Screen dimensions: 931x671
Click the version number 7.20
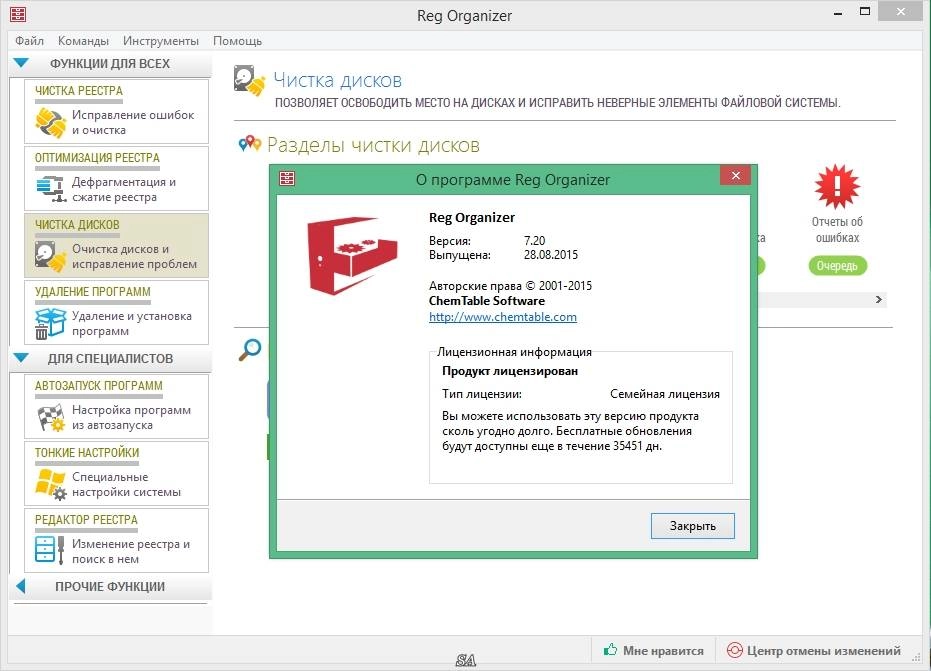click(534, 240)
